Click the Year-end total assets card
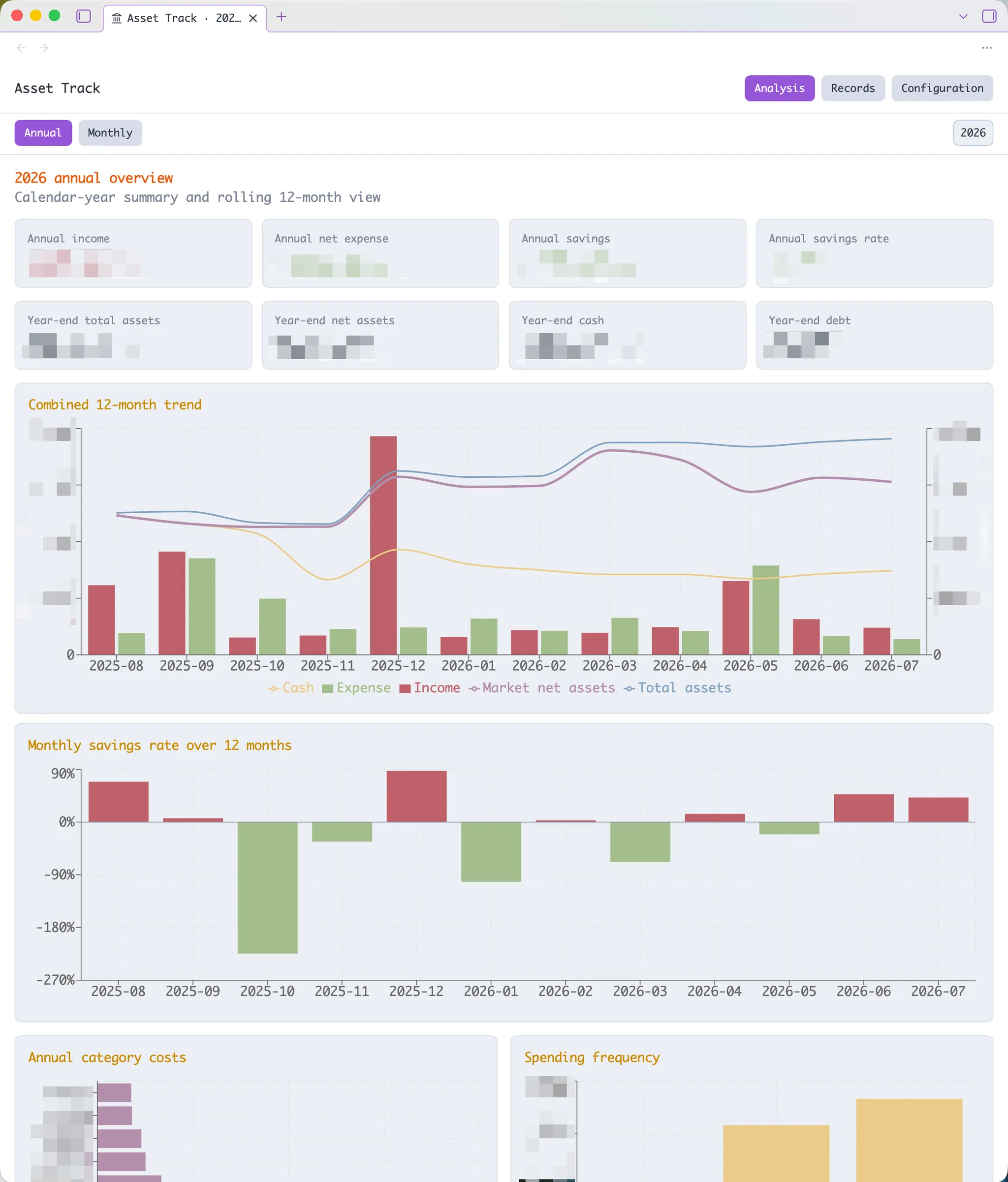The image size is (1008, 1182). click(x=133, y=336)
